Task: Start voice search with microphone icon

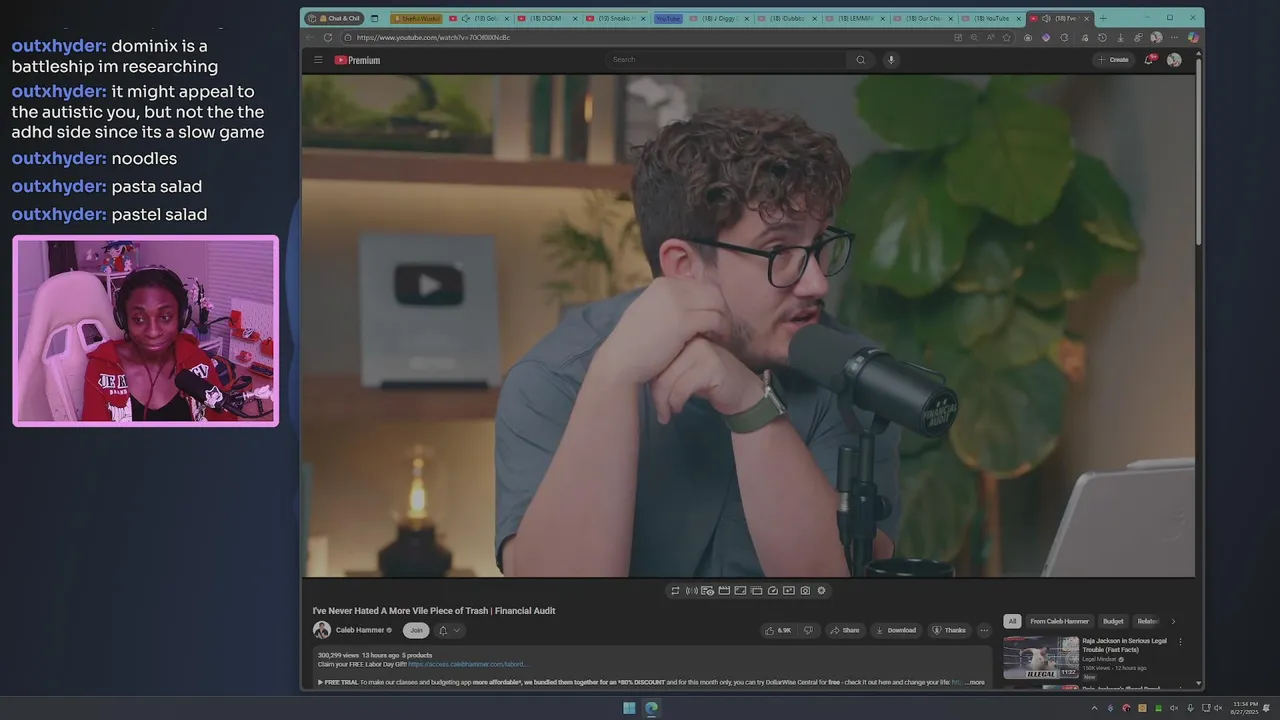Action: pos(891,60)
